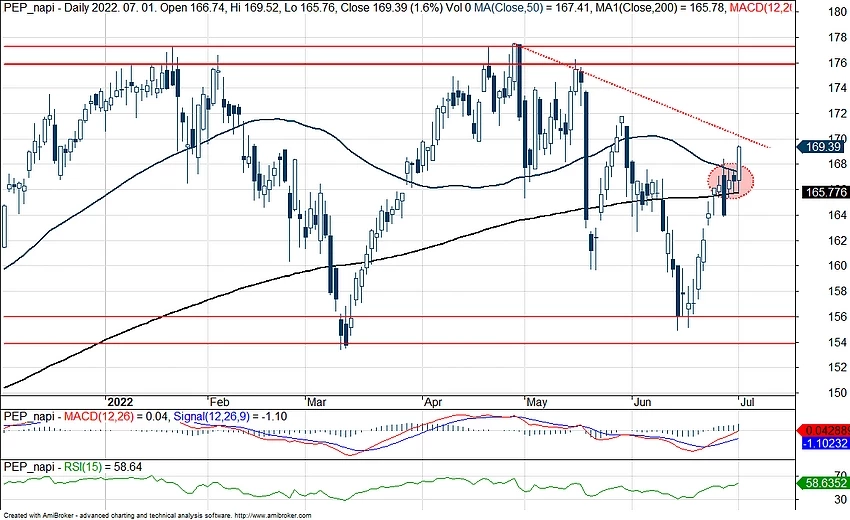The image size is (850, 520).
Task: Click the RSI(15) = 58.64 pane label
Action: pyautogui.click(x=103, y=466)
